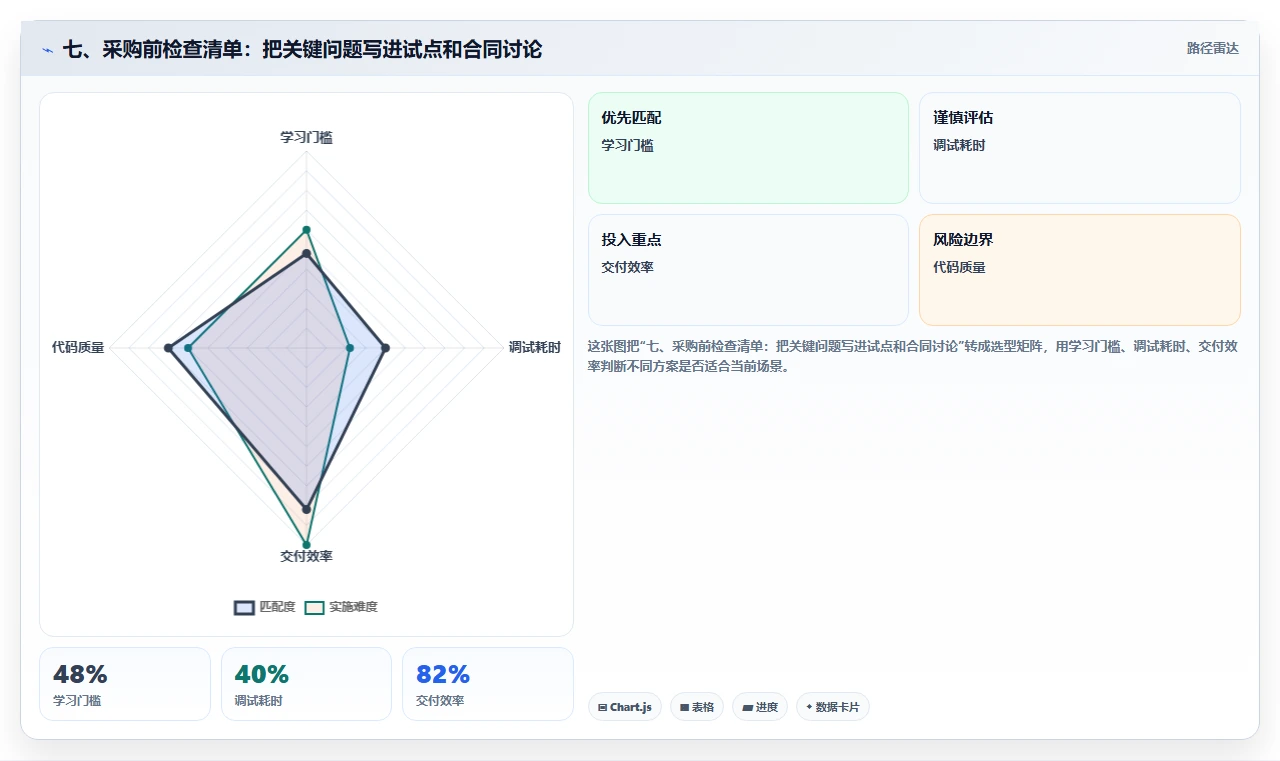Select the 进度 tag

(760, 707)
